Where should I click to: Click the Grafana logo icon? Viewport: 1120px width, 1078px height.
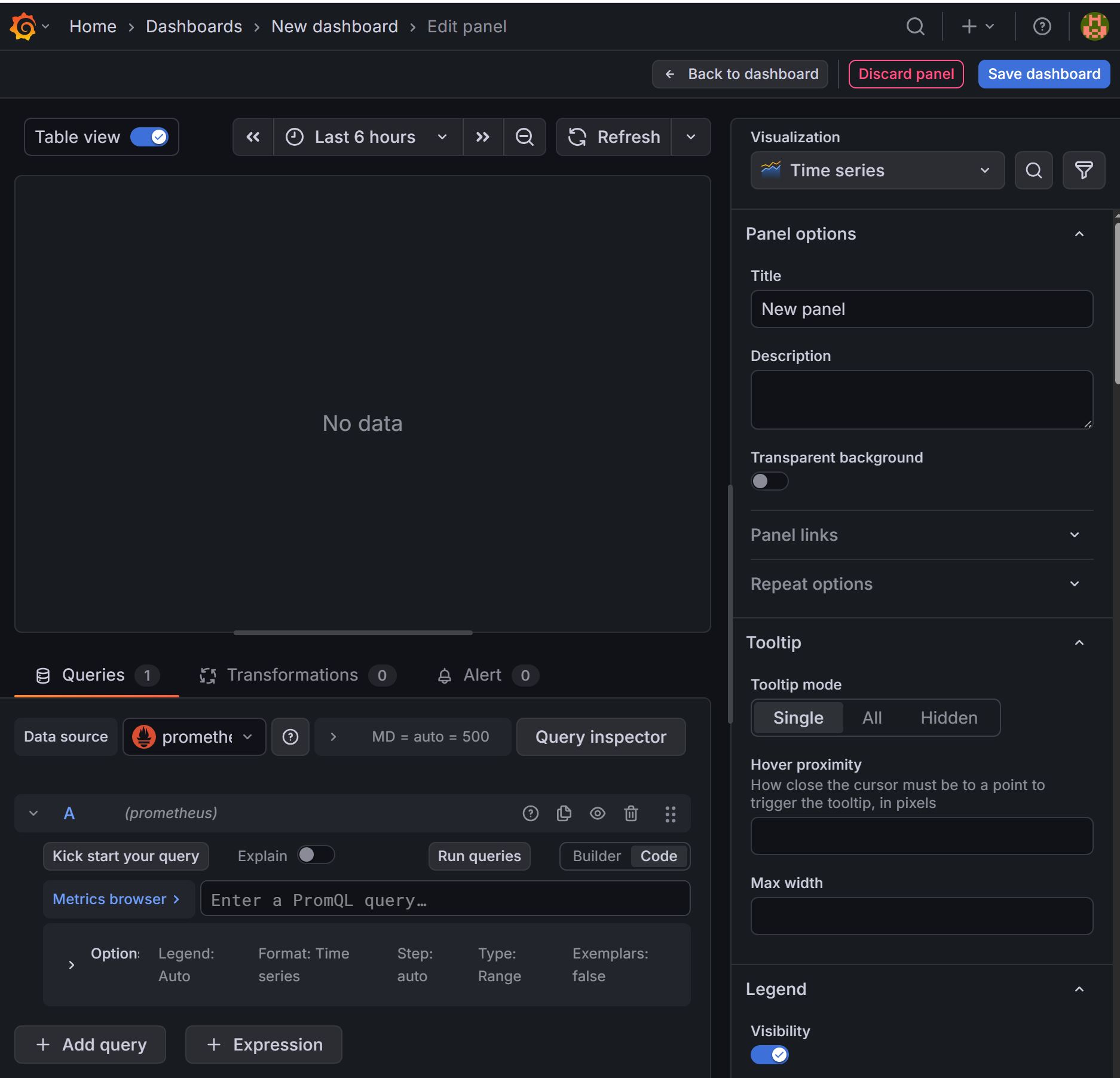(23, 27)
